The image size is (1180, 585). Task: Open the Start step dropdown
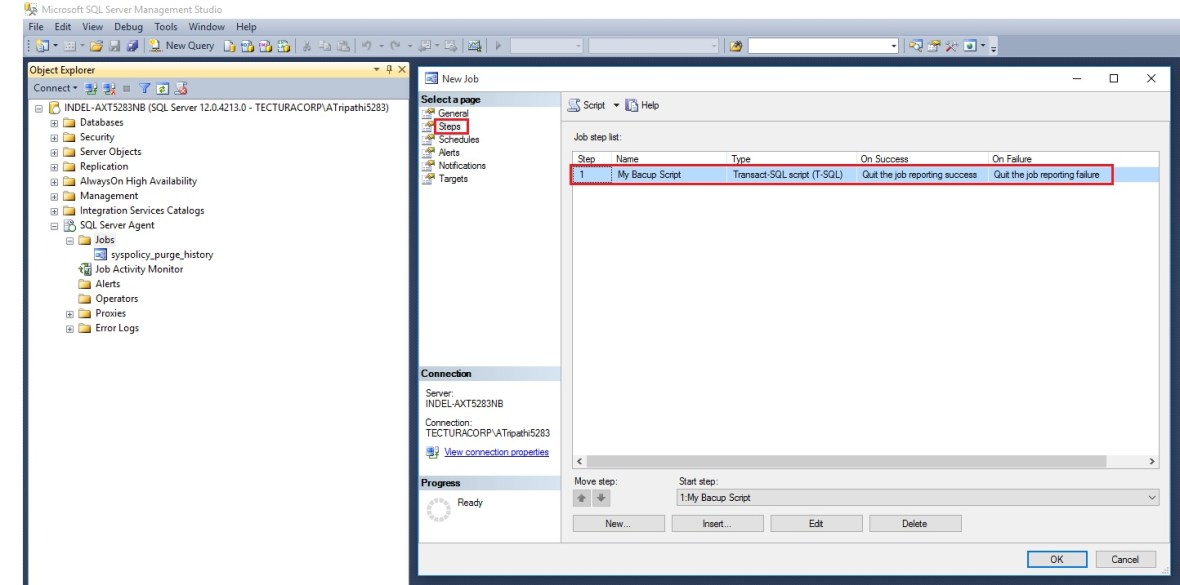pyautogui.click(x=1152, y=498)
